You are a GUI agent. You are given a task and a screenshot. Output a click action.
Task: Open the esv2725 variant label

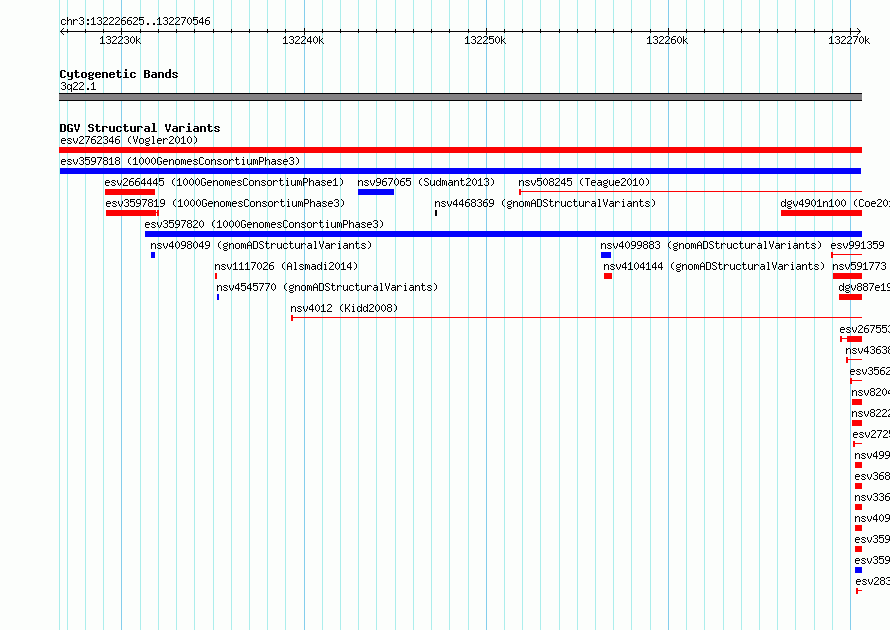[871, 434]
